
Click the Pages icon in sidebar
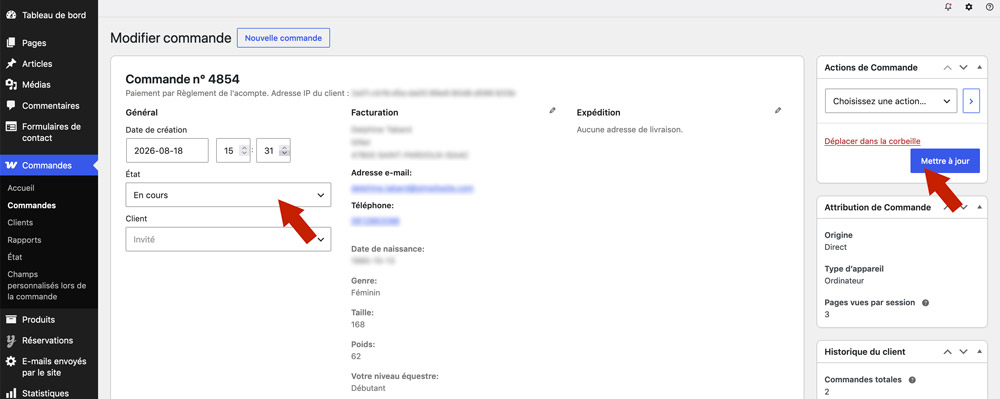pos(10,43)
